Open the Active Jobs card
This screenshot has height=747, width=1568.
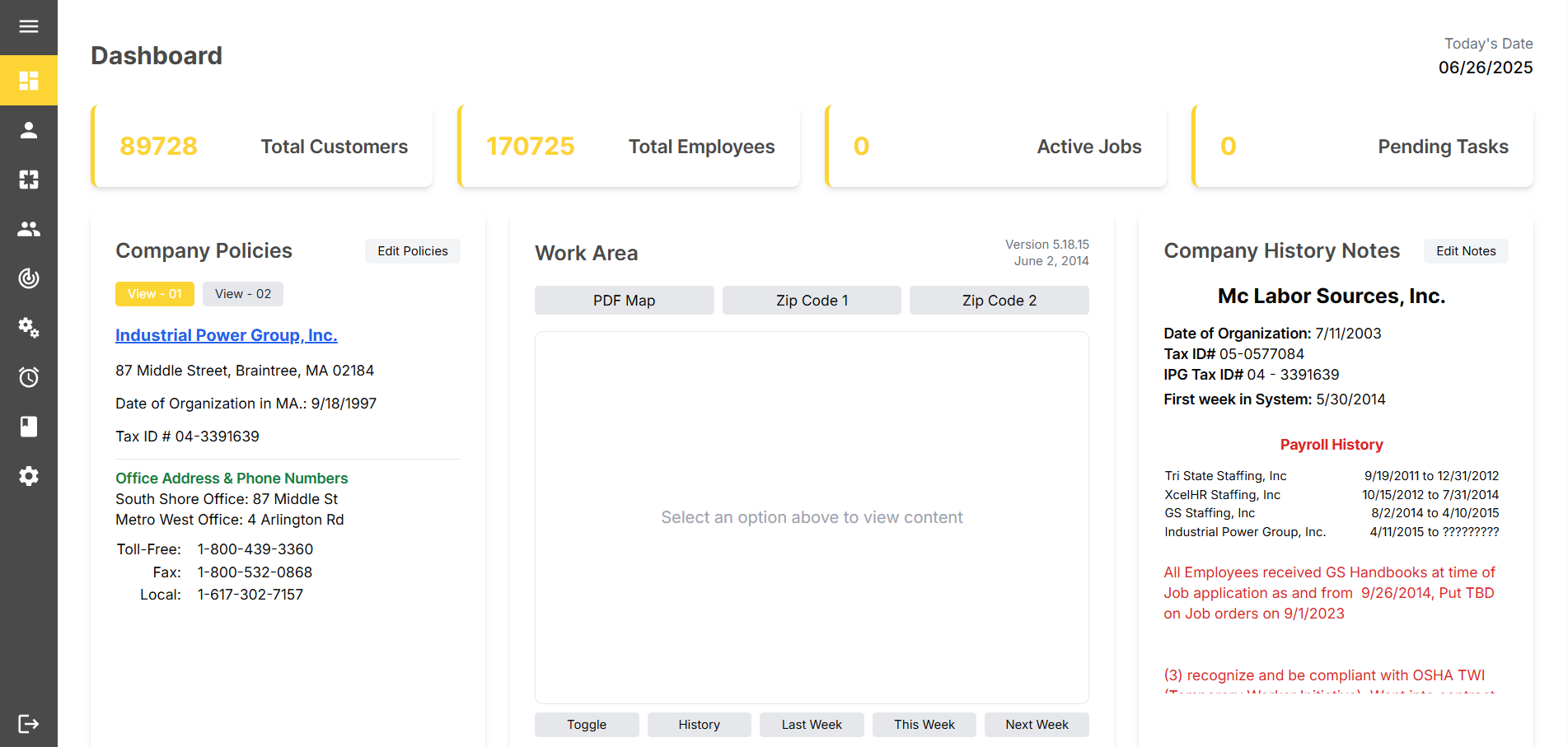coord(996,147)
